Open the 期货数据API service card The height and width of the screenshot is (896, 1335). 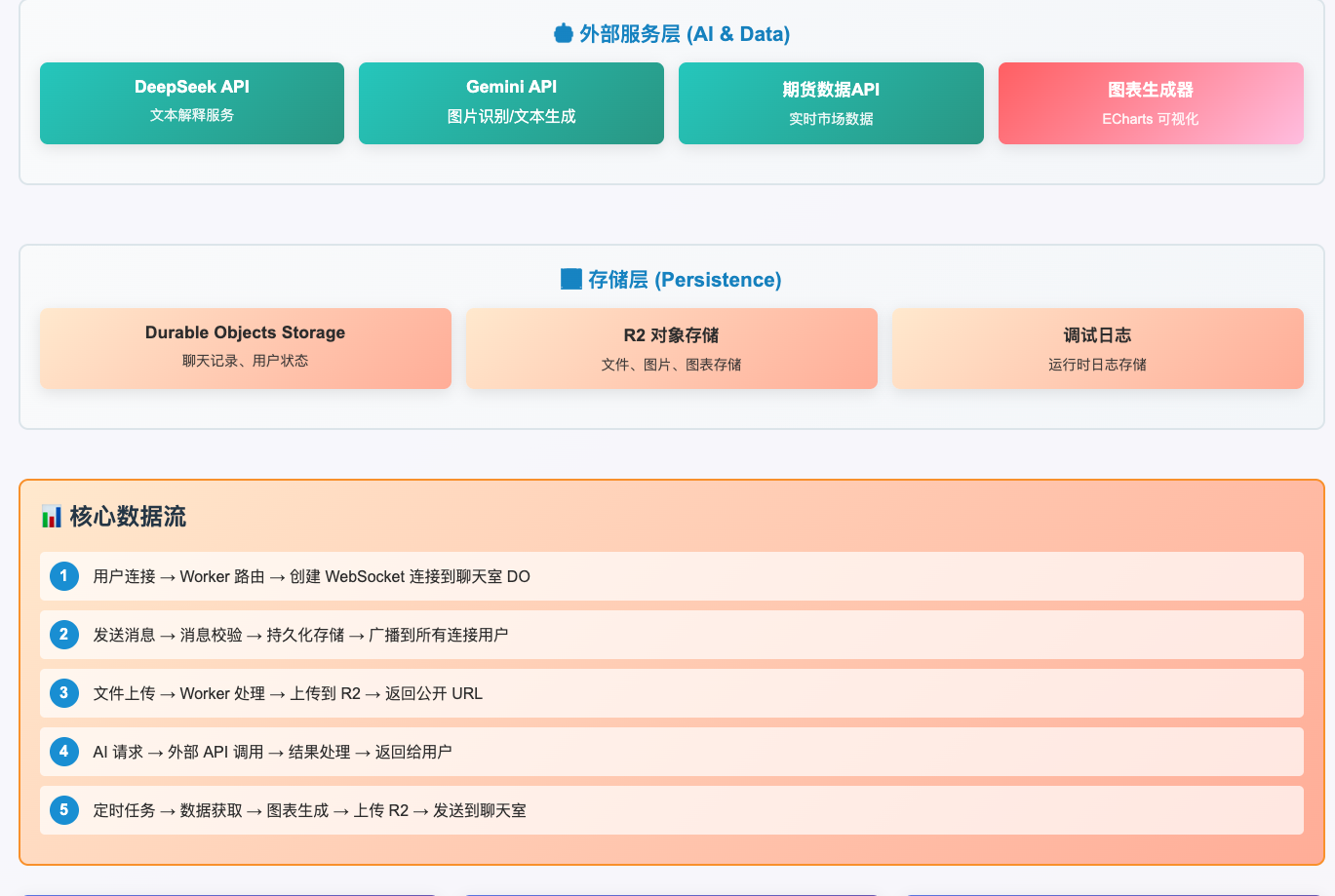point(831,103)
